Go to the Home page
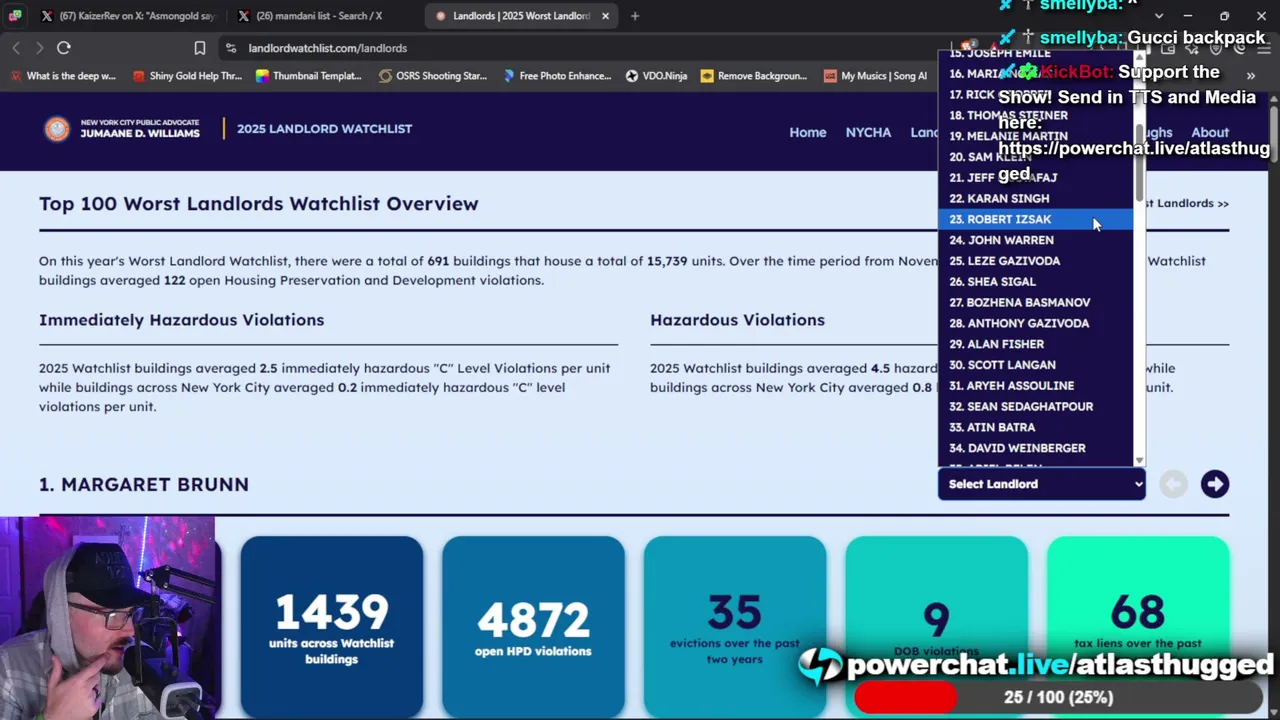Screen dimensions: 1280x720 tap(808, 132)
